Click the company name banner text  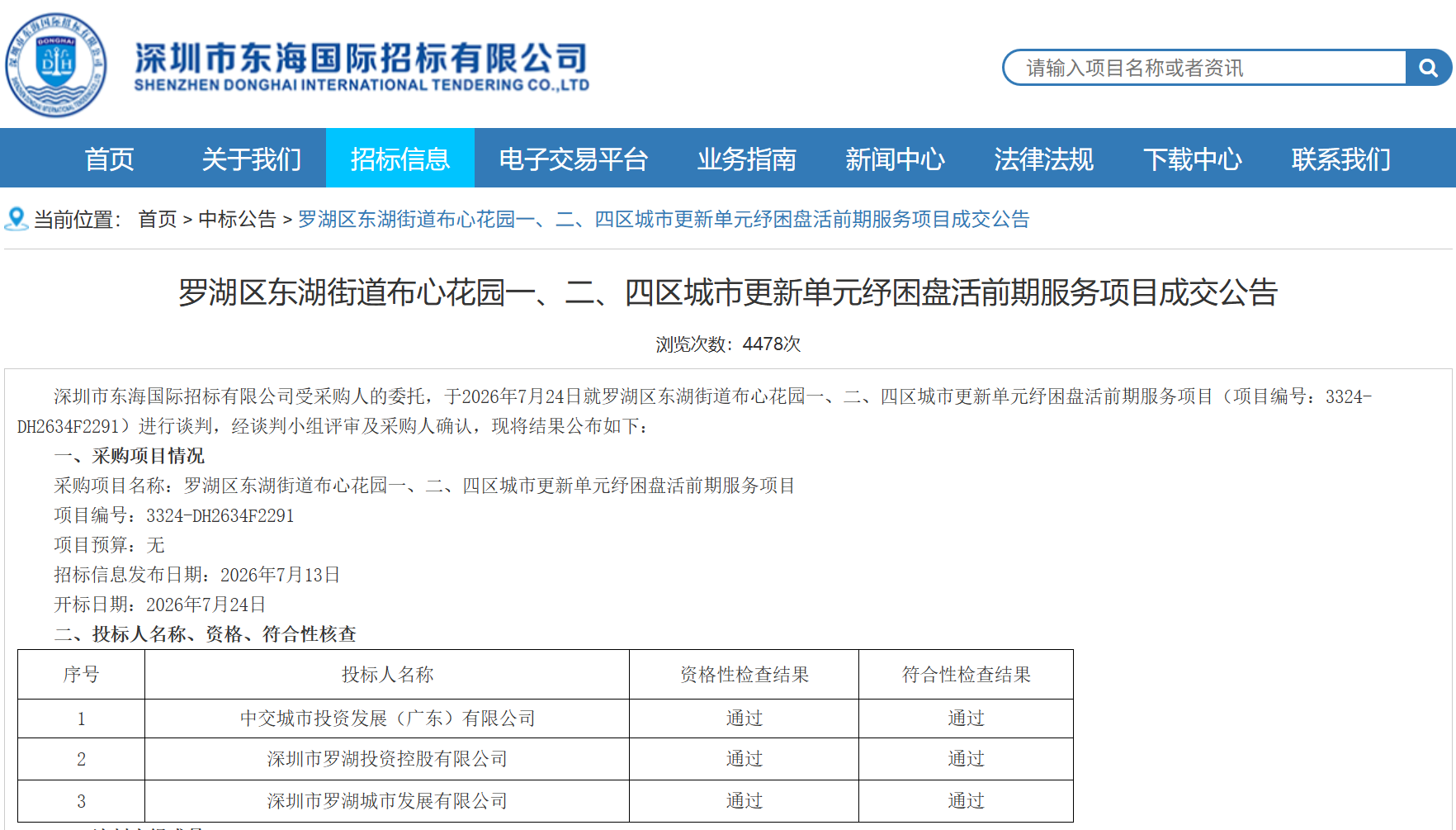[362, 66]
